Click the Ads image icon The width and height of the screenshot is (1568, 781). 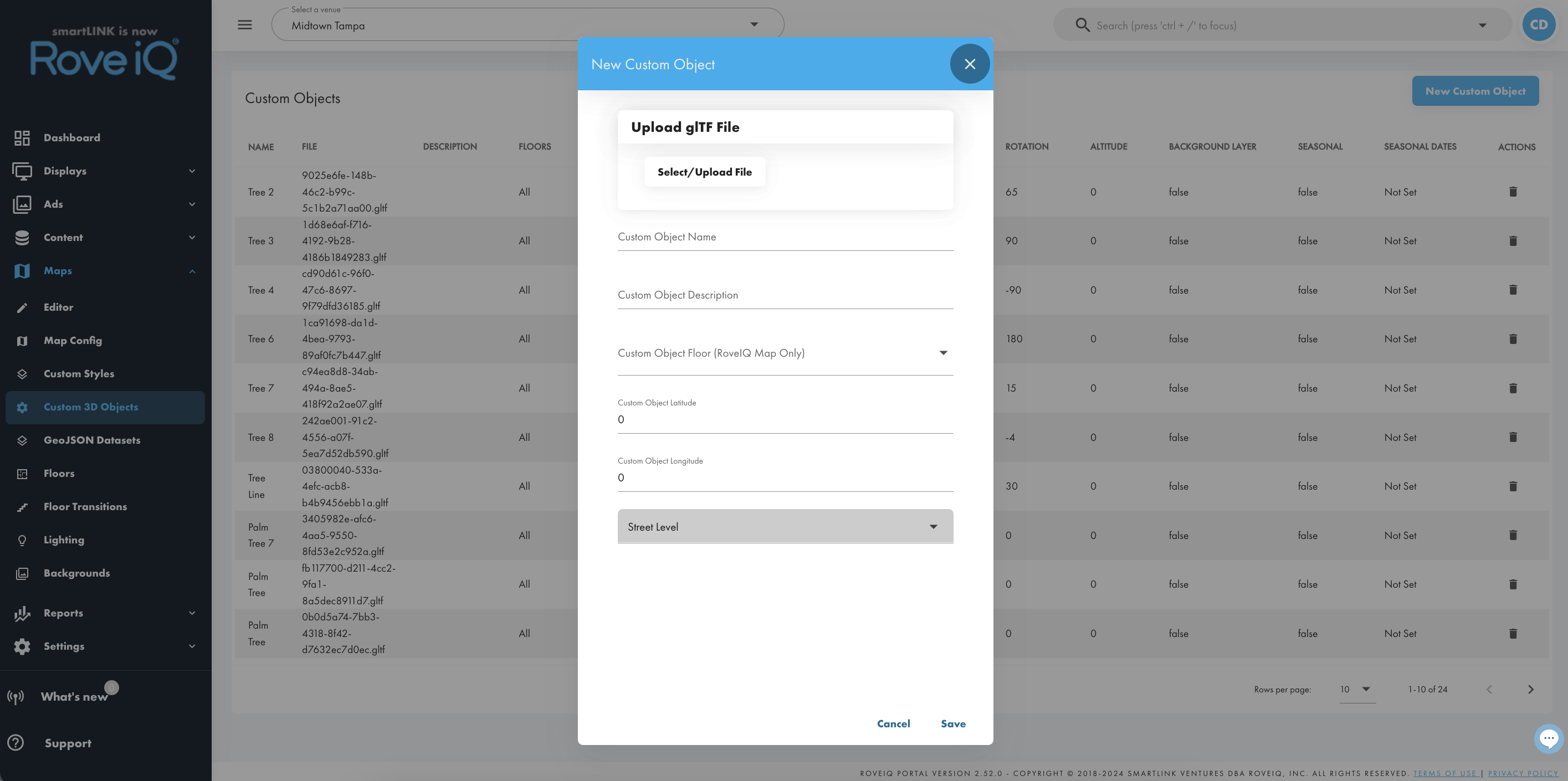[x=22, y=204]
